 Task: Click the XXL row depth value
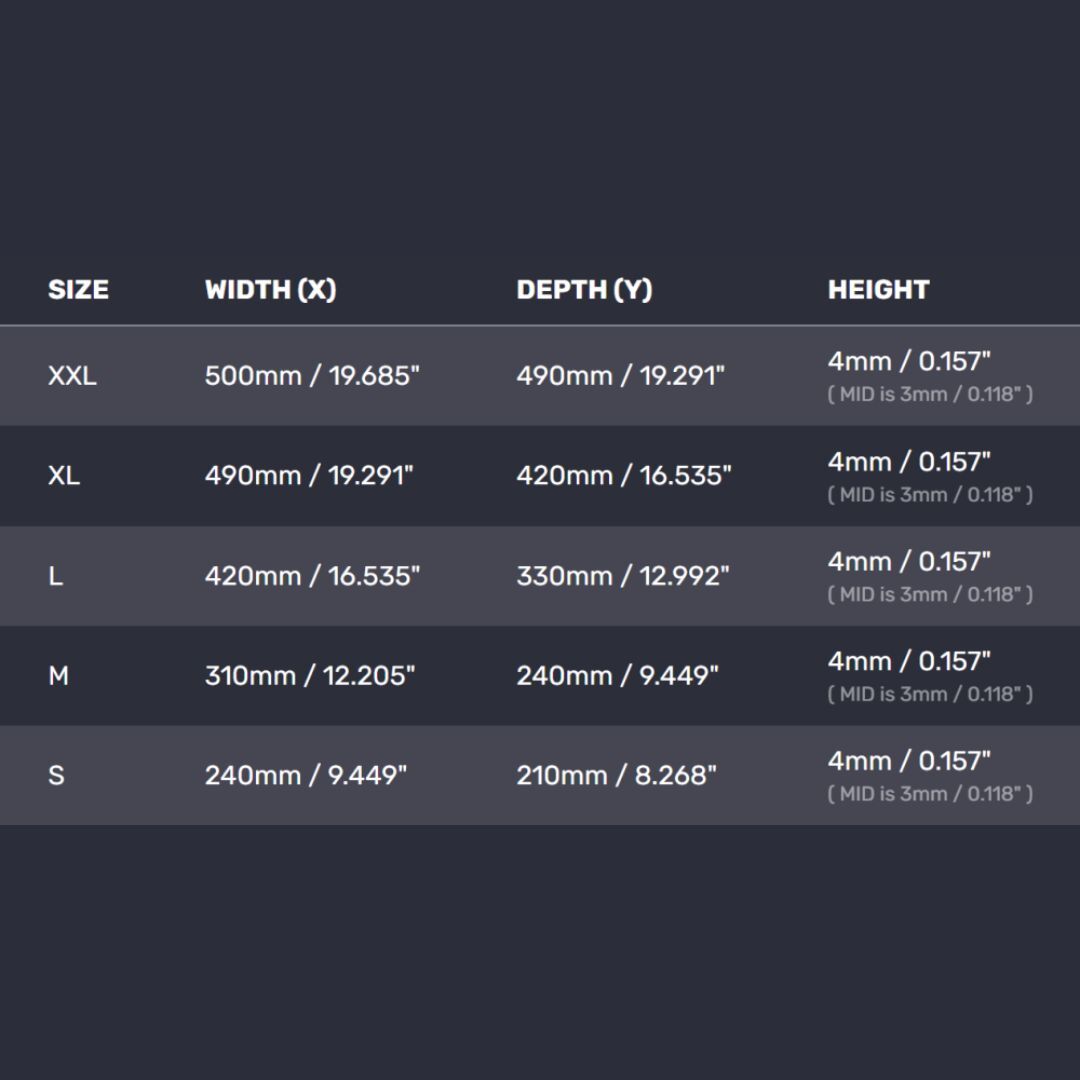point(620,376)
